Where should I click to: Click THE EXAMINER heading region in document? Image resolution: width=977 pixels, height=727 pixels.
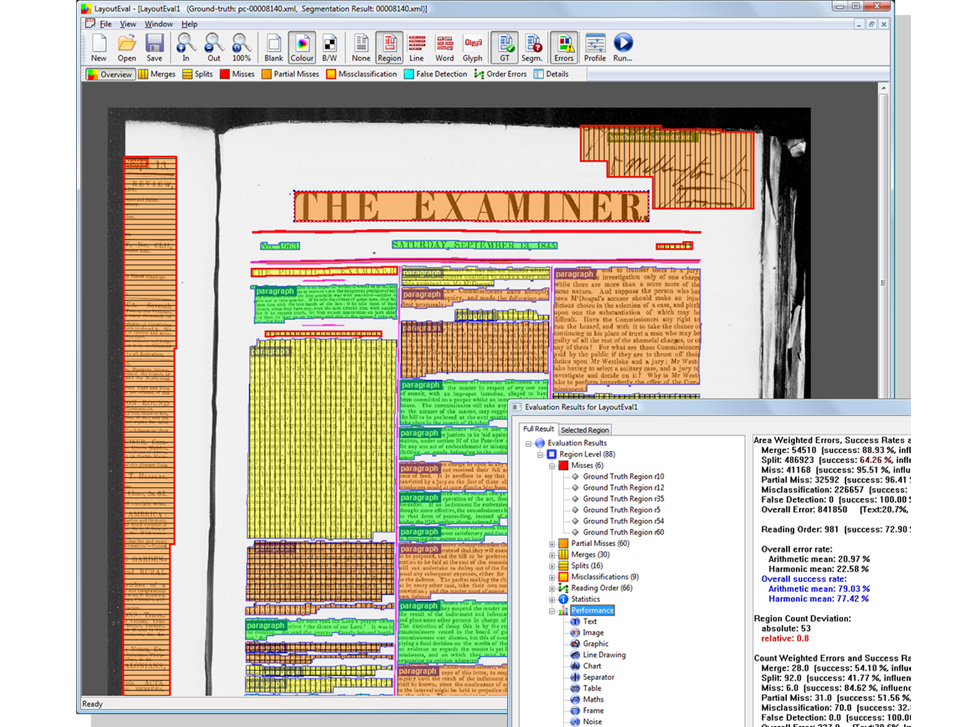point(471,206)
